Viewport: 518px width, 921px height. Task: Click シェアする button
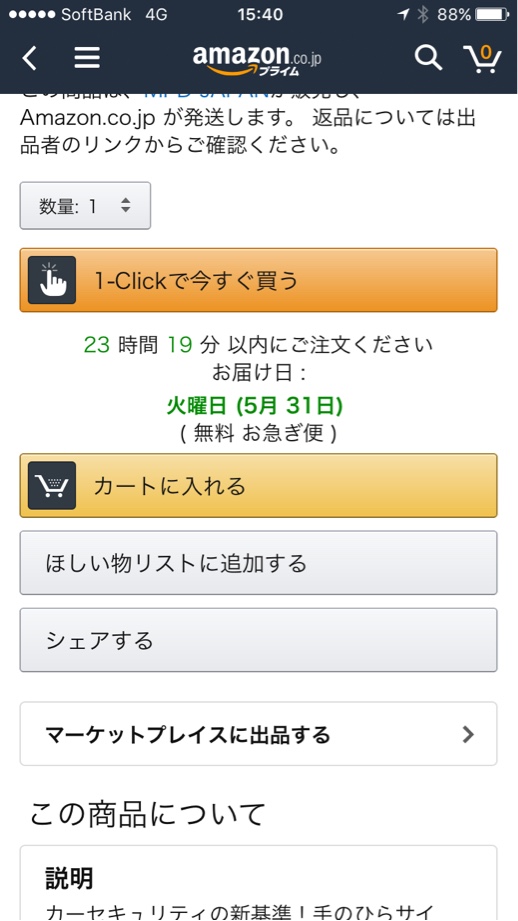(258, 640)
